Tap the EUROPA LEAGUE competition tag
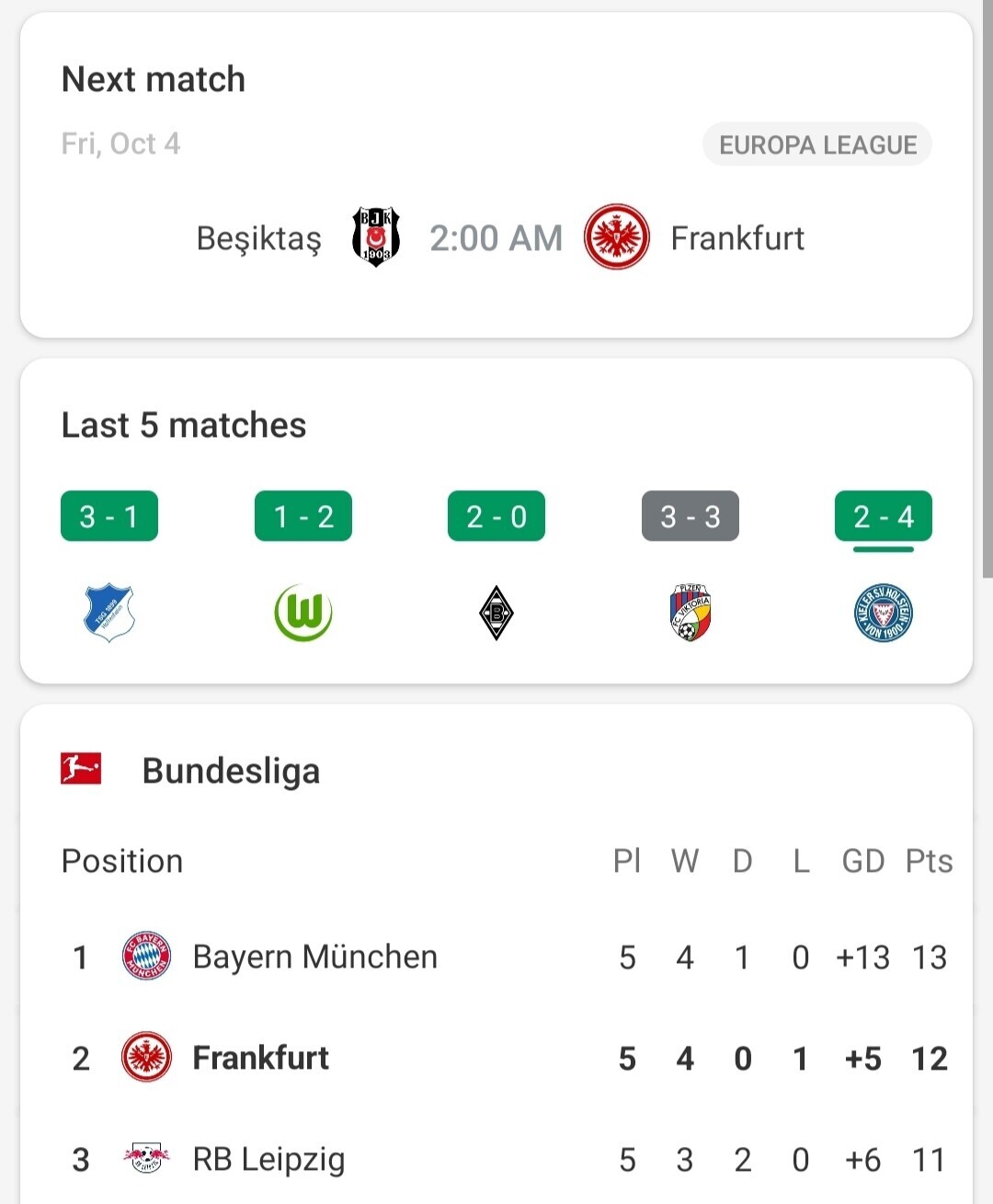Screen dimensions: 993x1204 click(x=817, y=144)
